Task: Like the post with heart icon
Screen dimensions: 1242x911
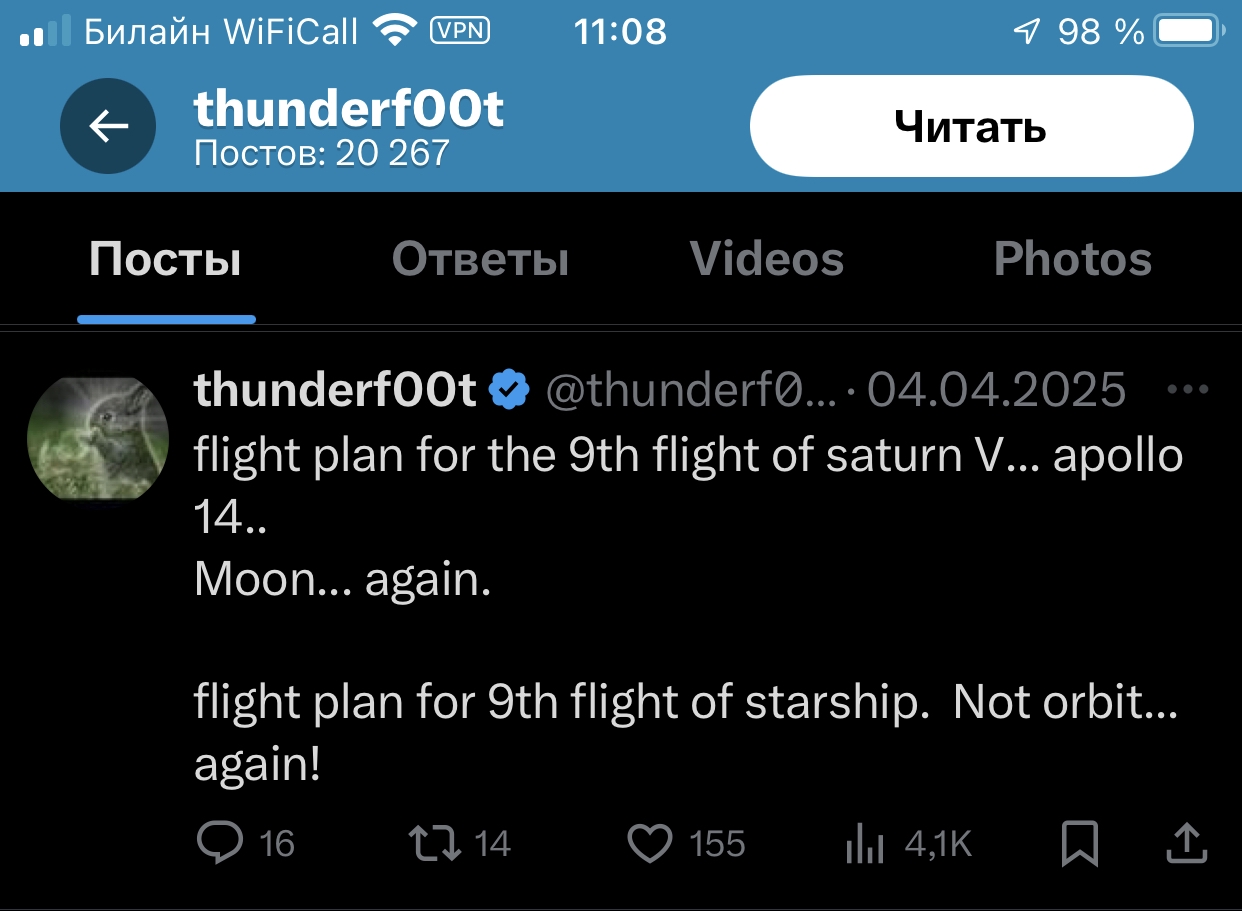Action: 650,844
